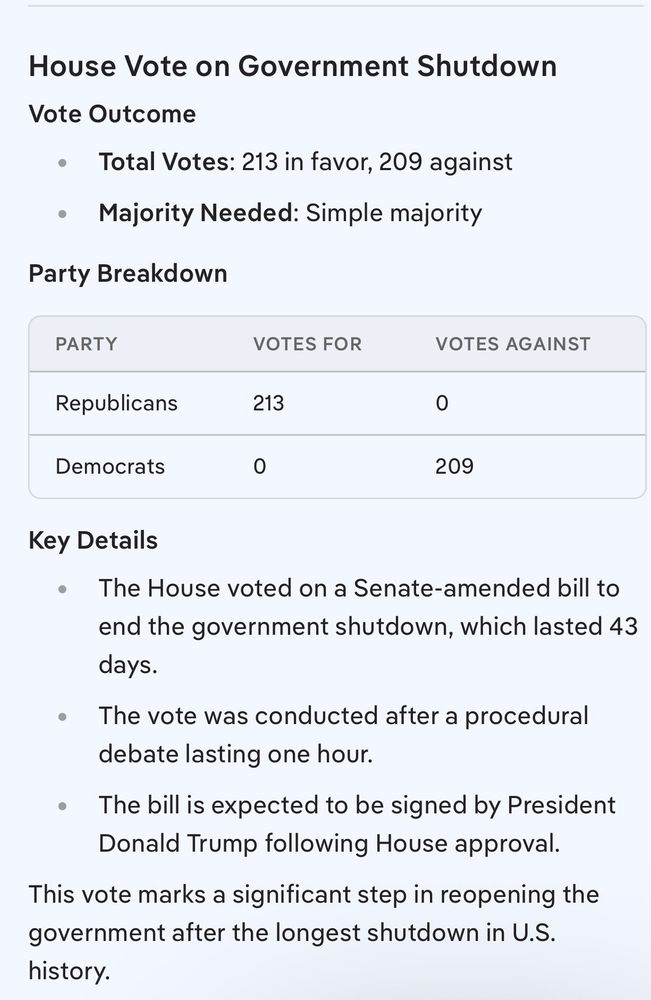This screenshot has width=651, height=1000.
Task: Click the "House Vote on Government Shutdown" heading
Action: [292, 67]
